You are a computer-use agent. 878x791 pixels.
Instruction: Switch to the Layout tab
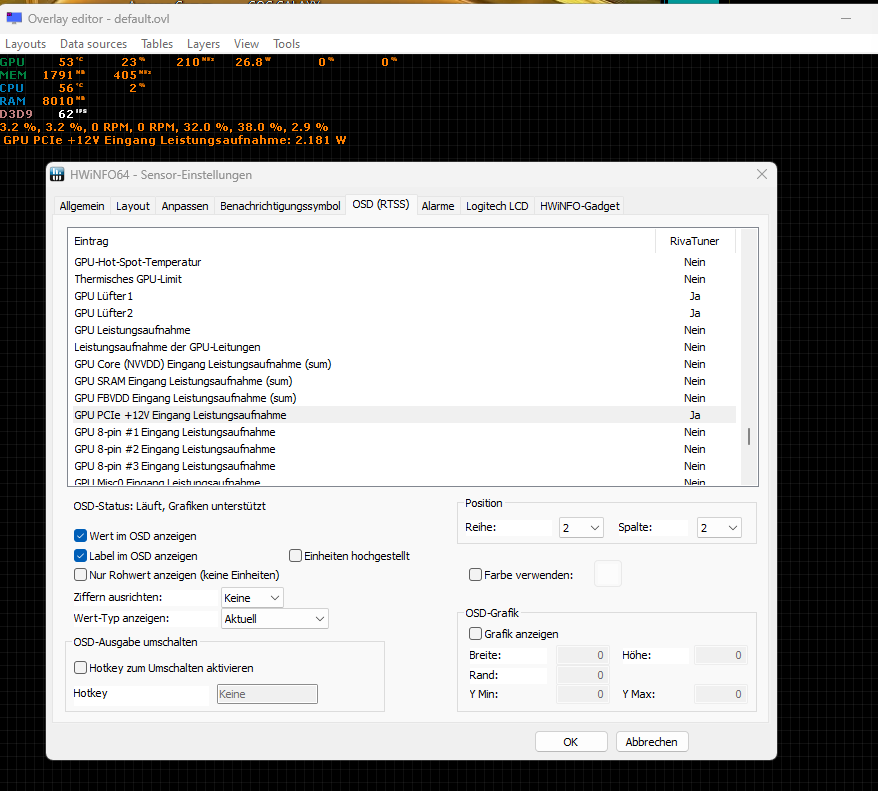click(x=133, y=206)
